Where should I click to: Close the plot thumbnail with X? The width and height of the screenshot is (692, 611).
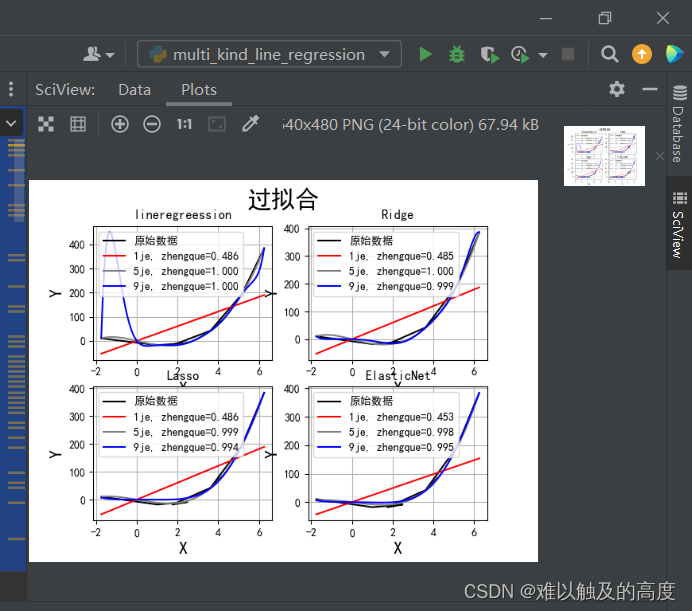click(660, 156)
